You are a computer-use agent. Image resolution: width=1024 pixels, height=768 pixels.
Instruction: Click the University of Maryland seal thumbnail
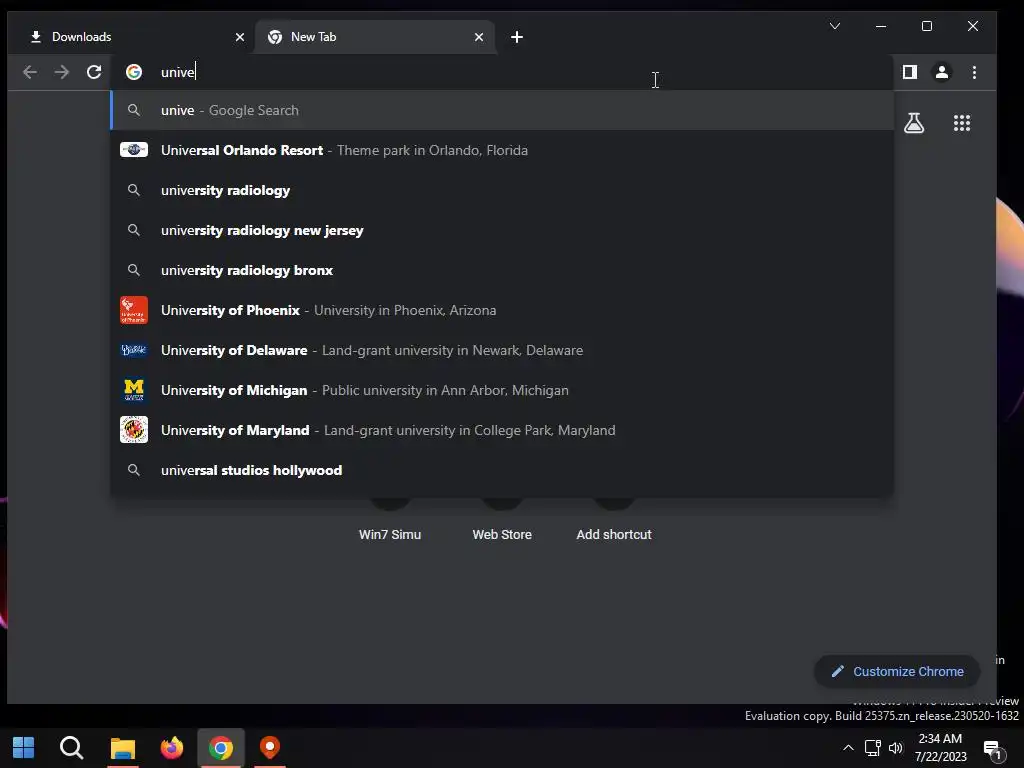coord(134,430)
